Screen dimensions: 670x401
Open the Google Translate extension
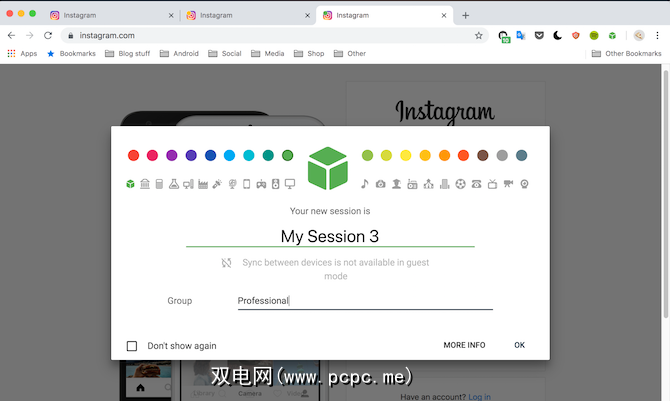(521, 35)
